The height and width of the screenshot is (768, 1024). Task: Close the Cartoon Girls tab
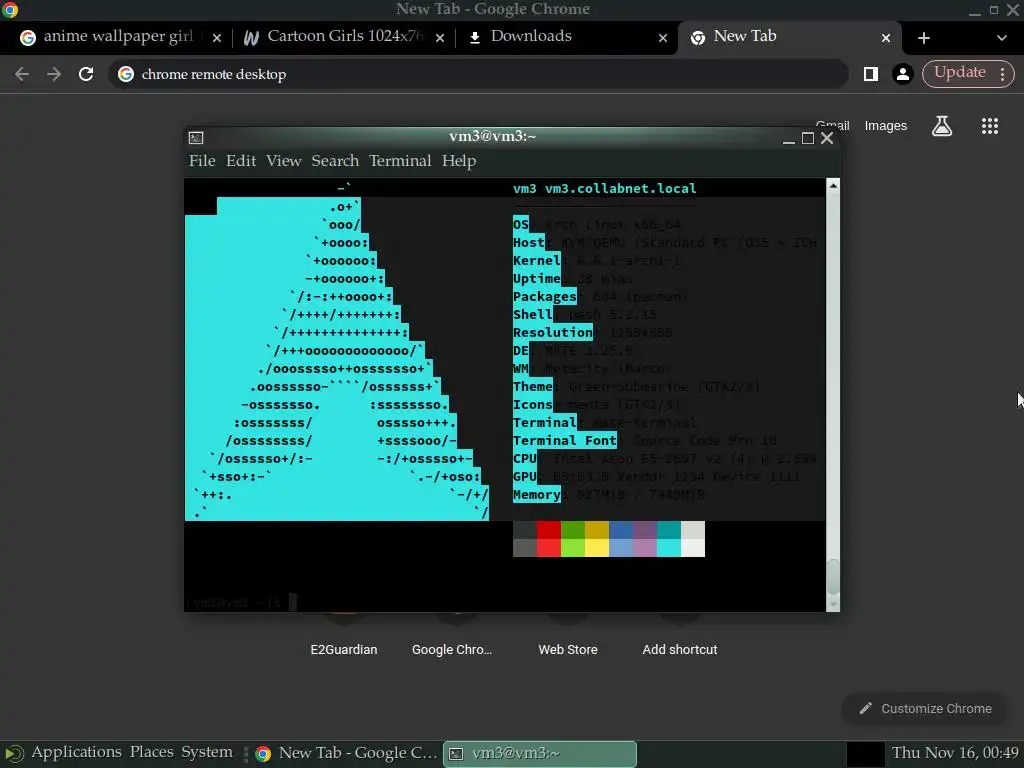(x=440, y=38)
